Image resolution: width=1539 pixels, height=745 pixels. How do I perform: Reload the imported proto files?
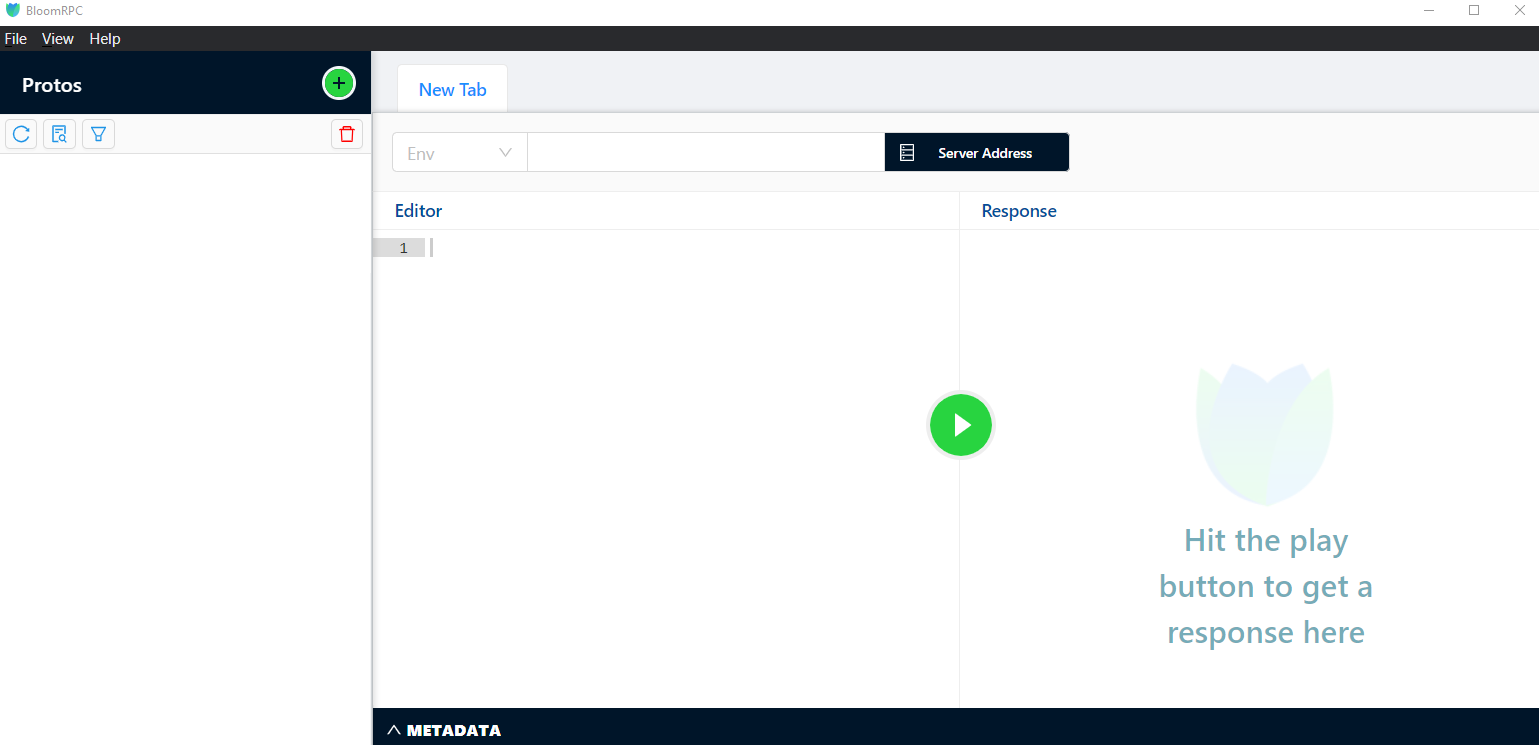21,133
